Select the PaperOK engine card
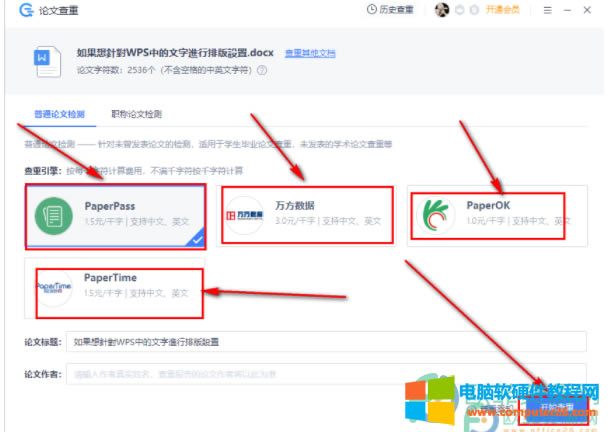The width and height of the screenshot is (609, 432). click(497, 216)
